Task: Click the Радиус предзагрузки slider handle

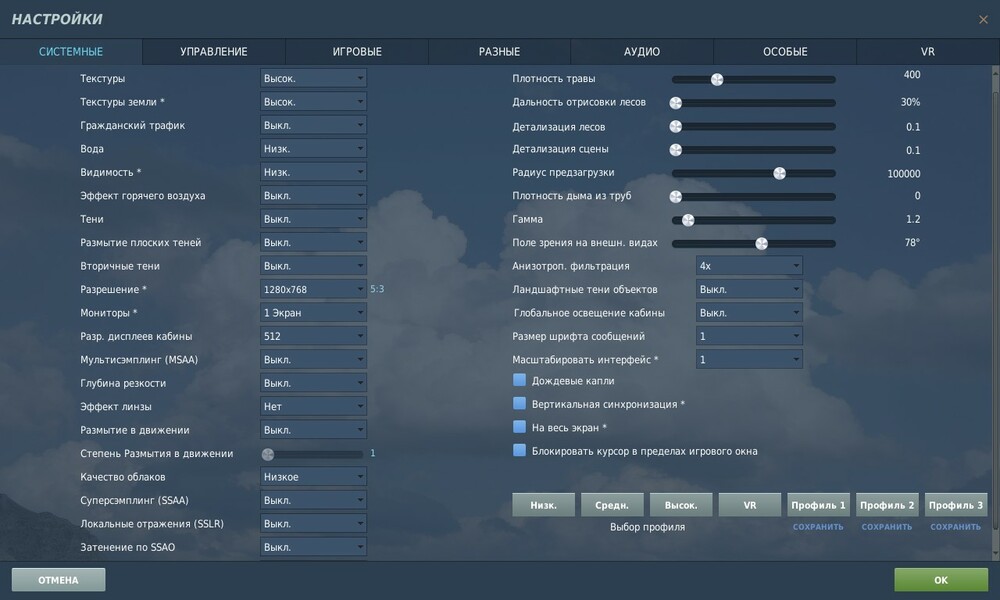Action: click(779, 173)
